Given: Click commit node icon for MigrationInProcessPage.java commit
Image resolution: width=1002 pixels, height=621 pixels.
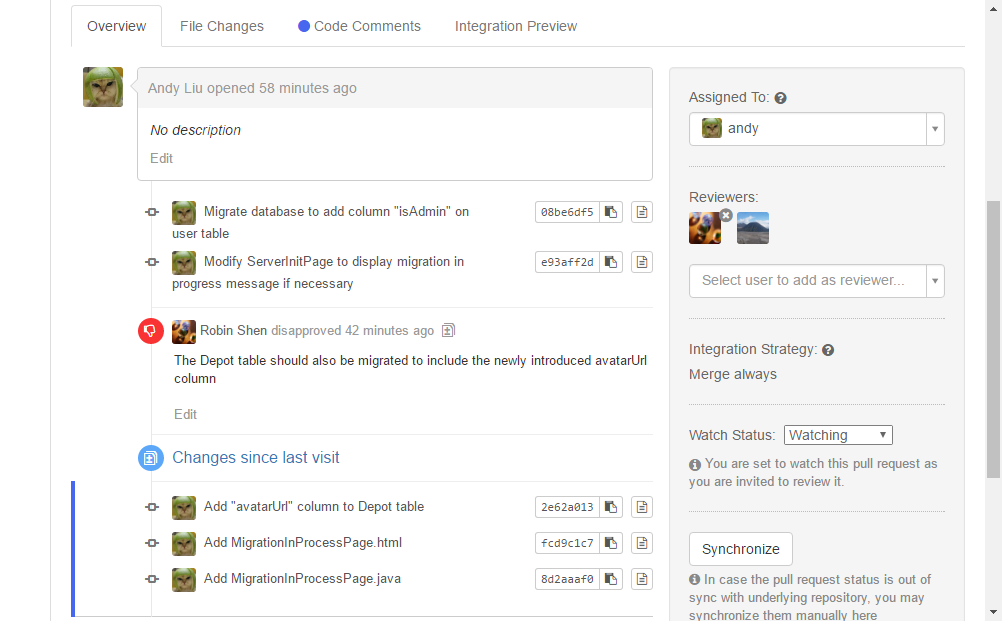Looking at the screenshot, I should [151, 579].
